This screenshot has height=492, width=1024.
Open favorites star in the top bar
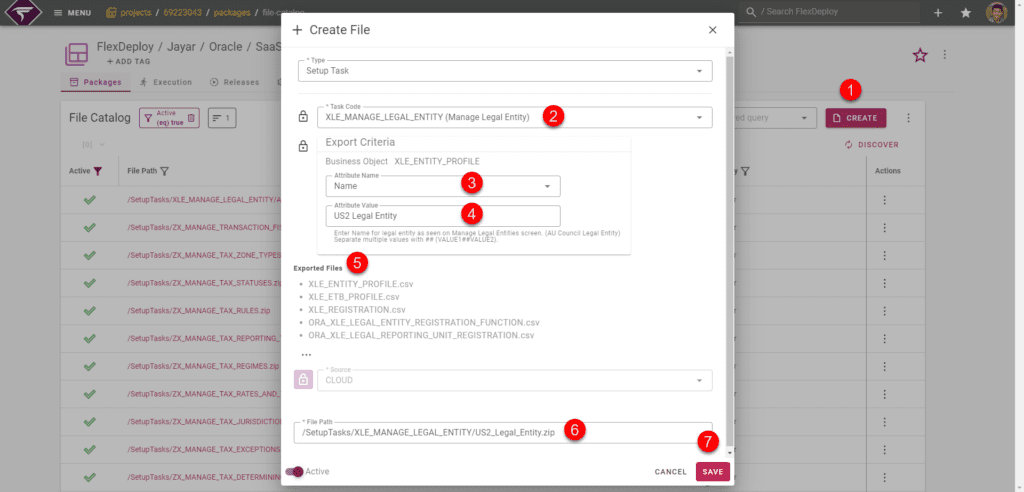(x=966, y=12)
